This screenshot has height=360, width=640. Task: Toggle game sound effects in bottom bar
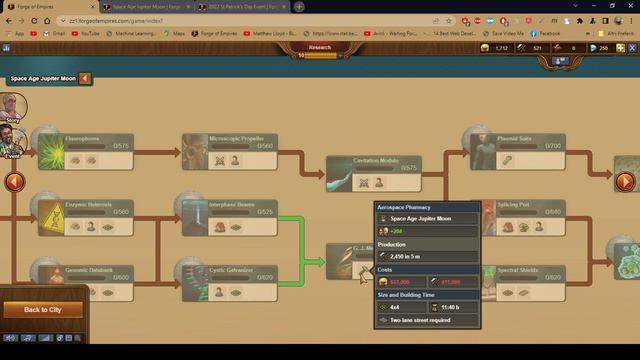pyautogui.click(x=11, y=338)
